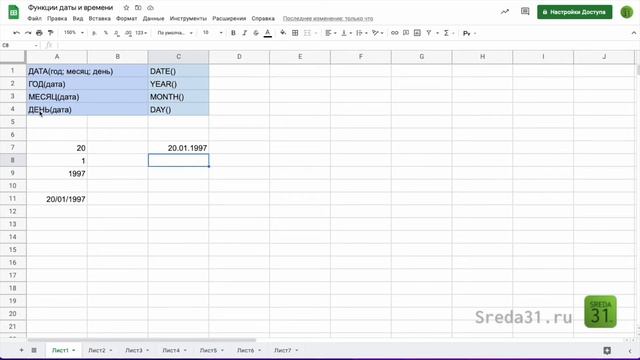Open the zoom 150% dropdown
Image resolution: width=640 pixels, height=360 pixels.
(73, 33)
